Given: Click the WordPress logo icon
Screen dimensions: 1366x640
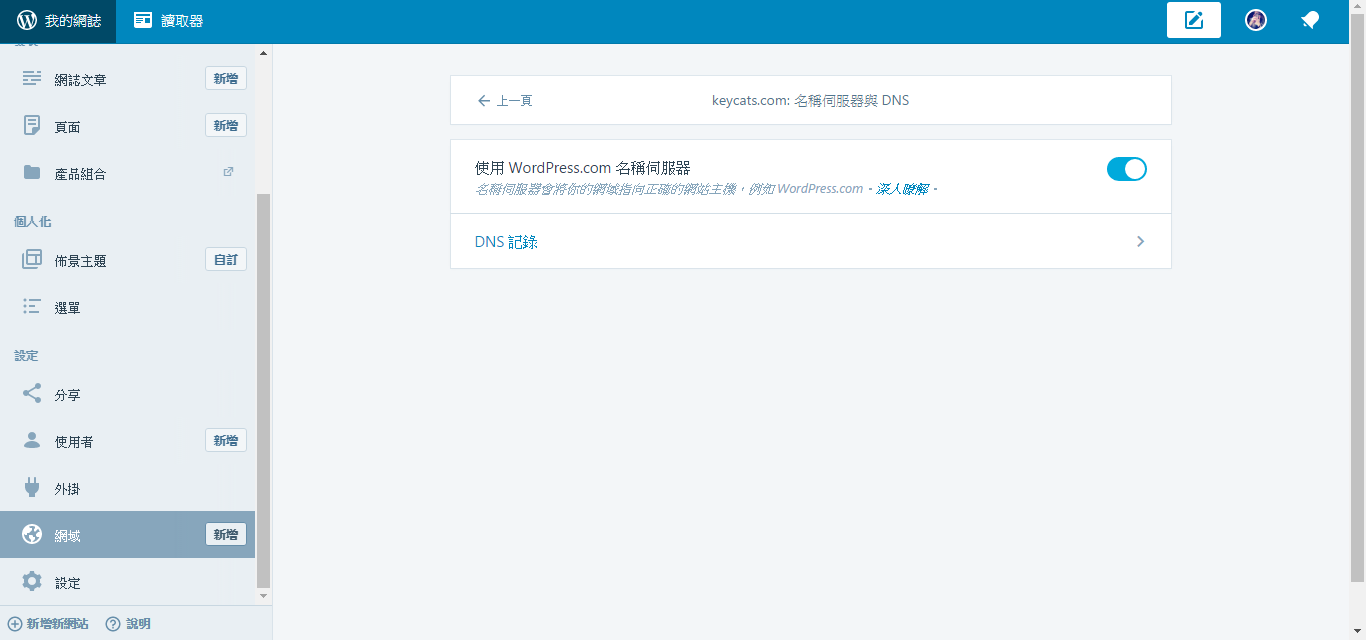Looking at the screenshot, I should 27,20.
